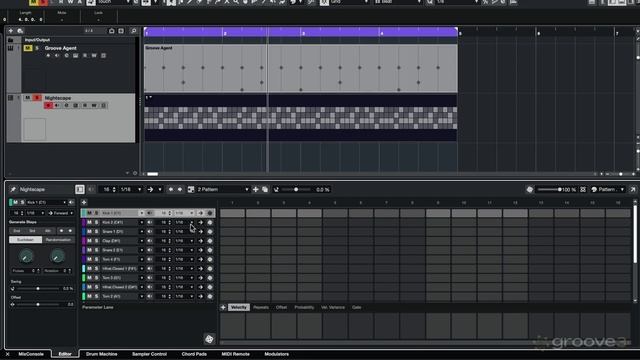Switch to the MixConsole tab
The height and width of the screenshot is (360, 640).
[31, 354]
